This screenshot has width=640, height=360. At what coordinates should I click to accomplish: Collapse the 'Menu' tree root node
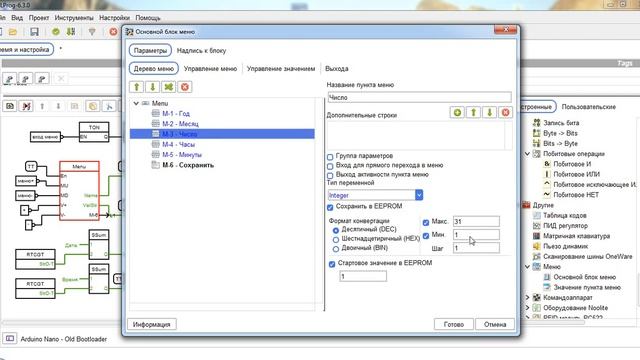click(136, 103)
